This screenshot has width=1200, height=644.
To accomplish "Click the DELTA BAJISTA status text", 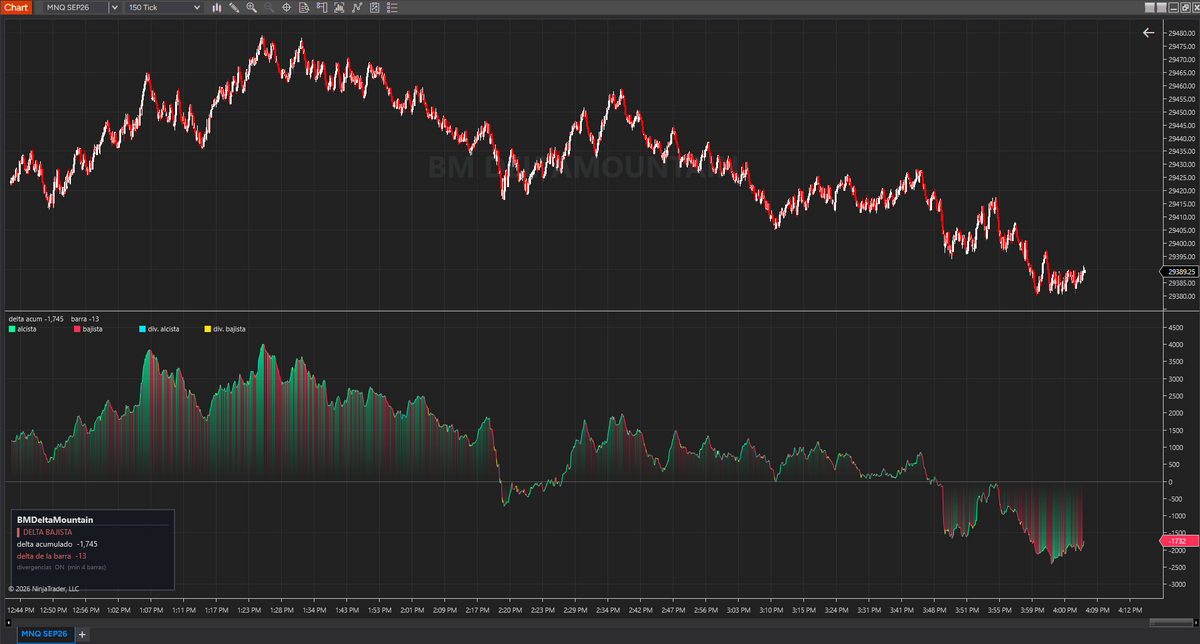I will pyautogui.click(x=46, y=532).
